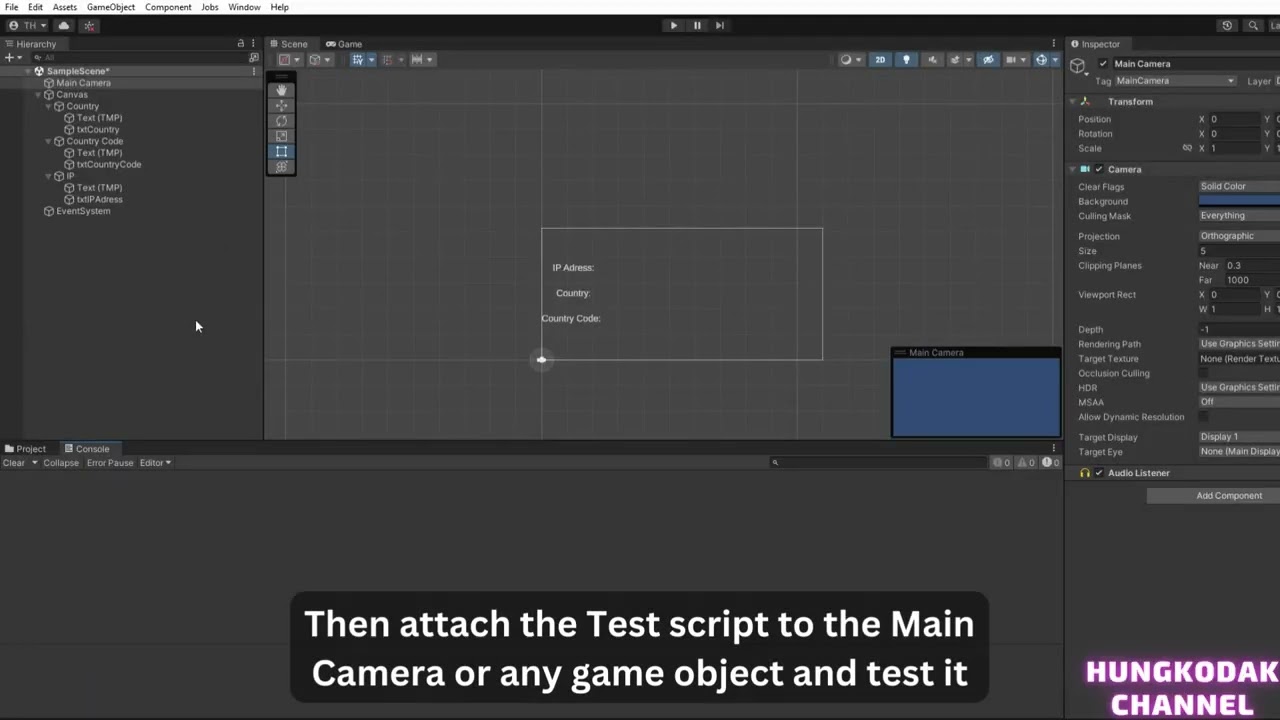Image resolution: width=1280 pixels, height=720 pixels.
Task: Toggle scene lighting bulb button
Action: (907, 59)
